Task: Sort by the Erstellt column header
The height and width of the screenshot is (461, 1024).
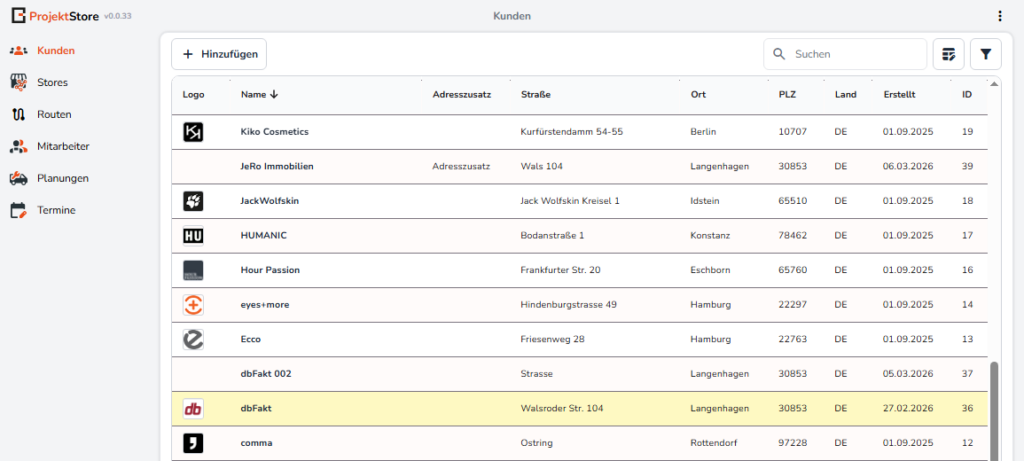Action: [x=900, y=95]
